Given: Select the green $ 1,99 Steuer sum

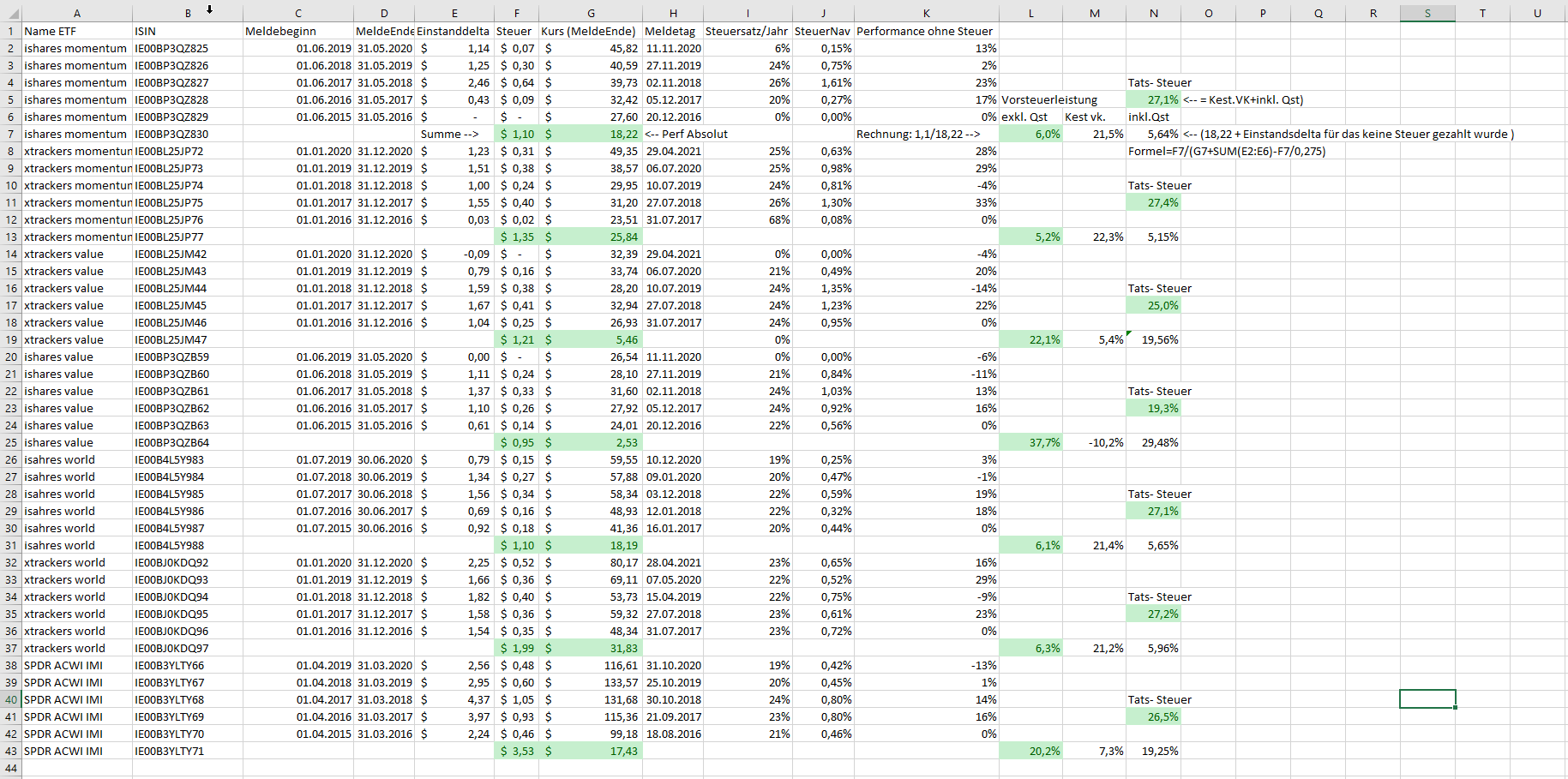Looking at the screenshot, I should (x=516, y=648).
